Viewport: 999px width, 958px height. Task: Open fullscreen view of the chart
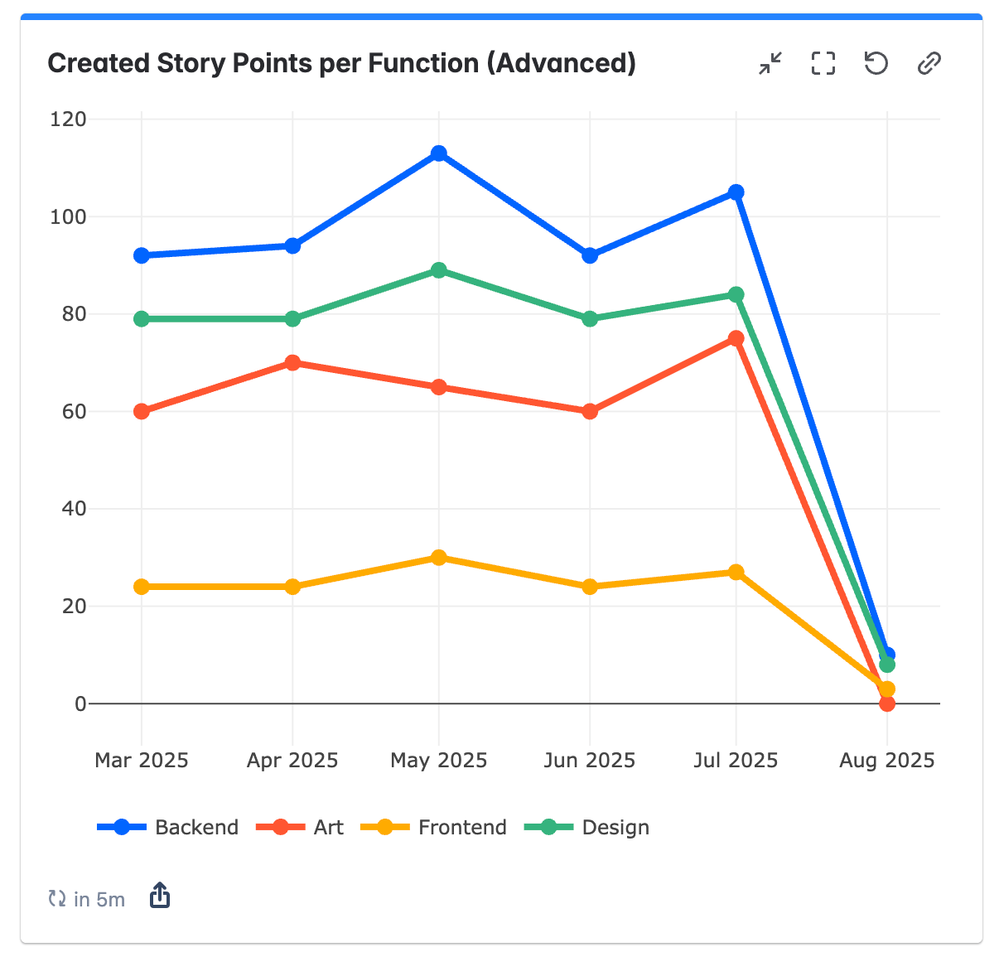[823, 63]
